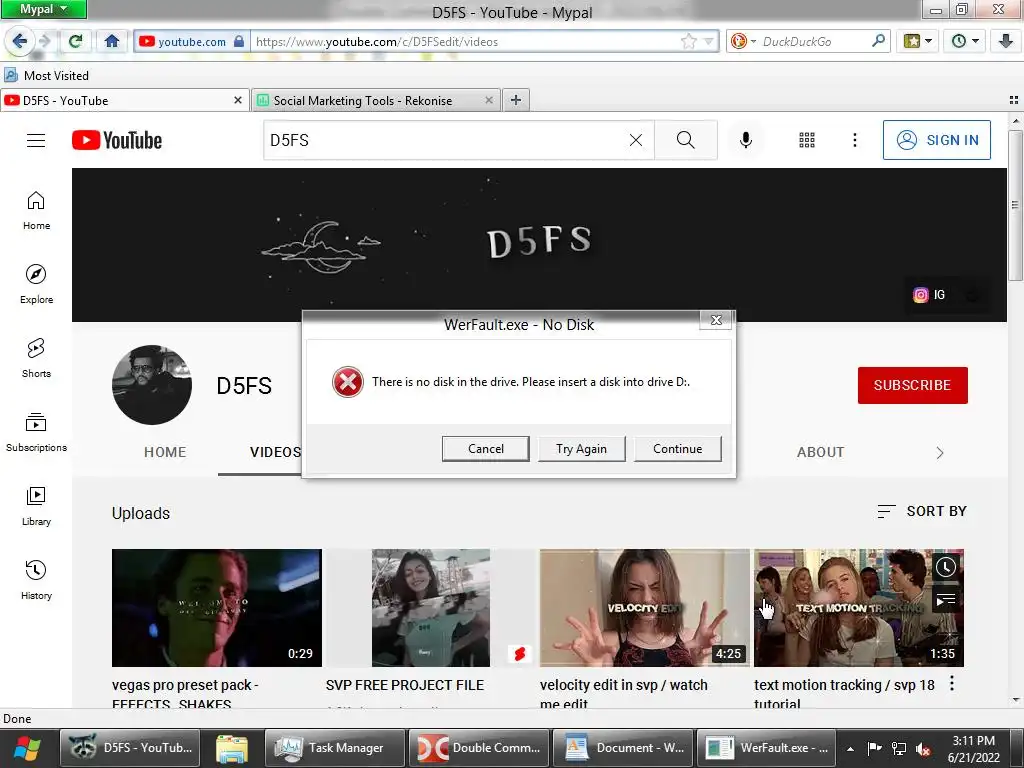Switch to the Document - W... taskbar button
1024x768 pixels.
623,748
